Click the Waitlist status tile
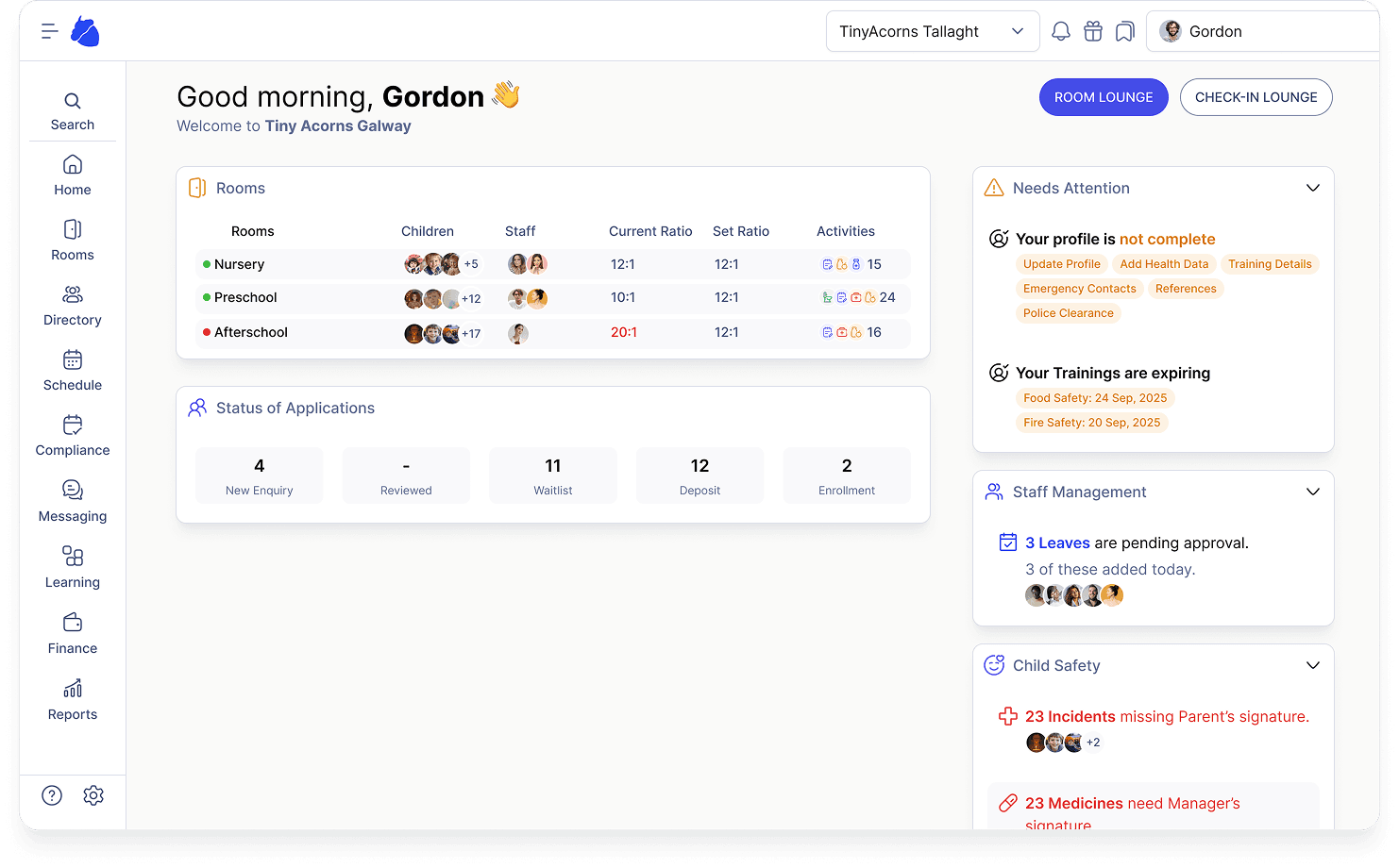 click(x=553, y=476)
